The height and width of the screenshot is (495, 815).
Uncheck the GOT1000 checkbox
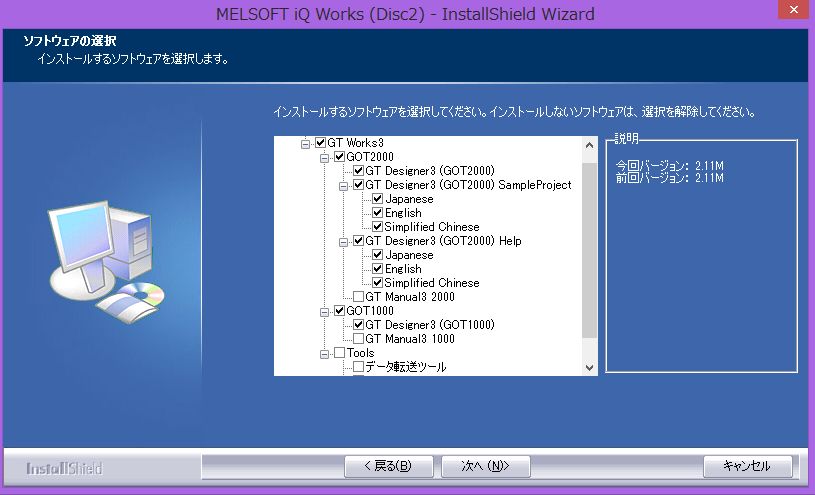pos(339,311)
